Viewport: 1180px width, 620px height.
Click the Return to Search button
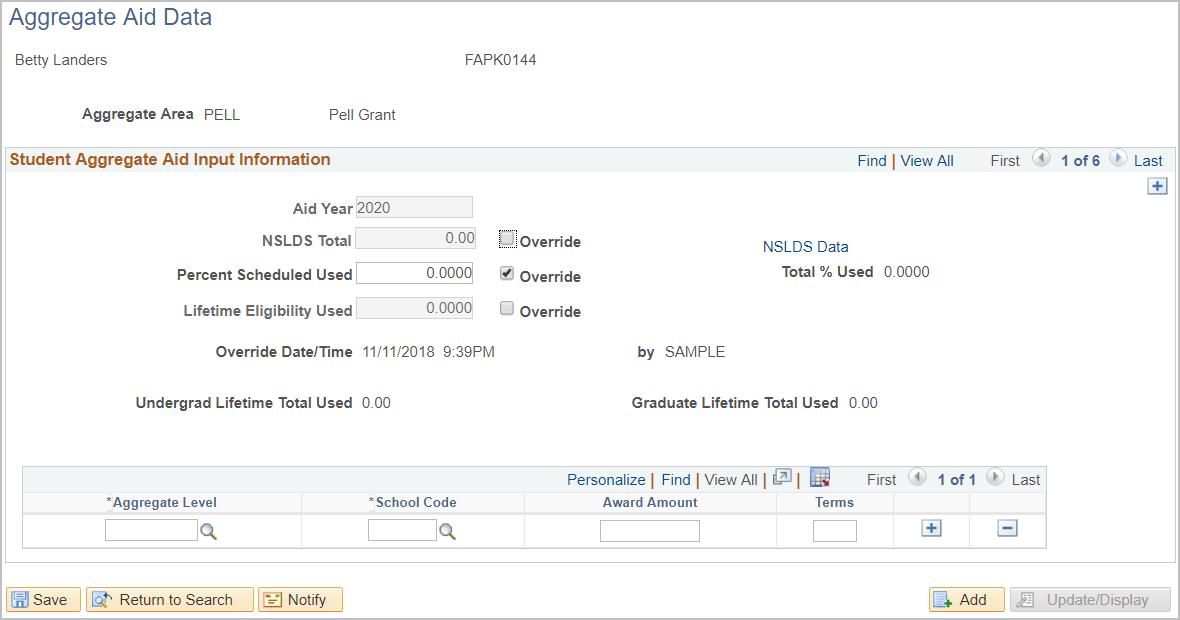click(x=169, y=600)
